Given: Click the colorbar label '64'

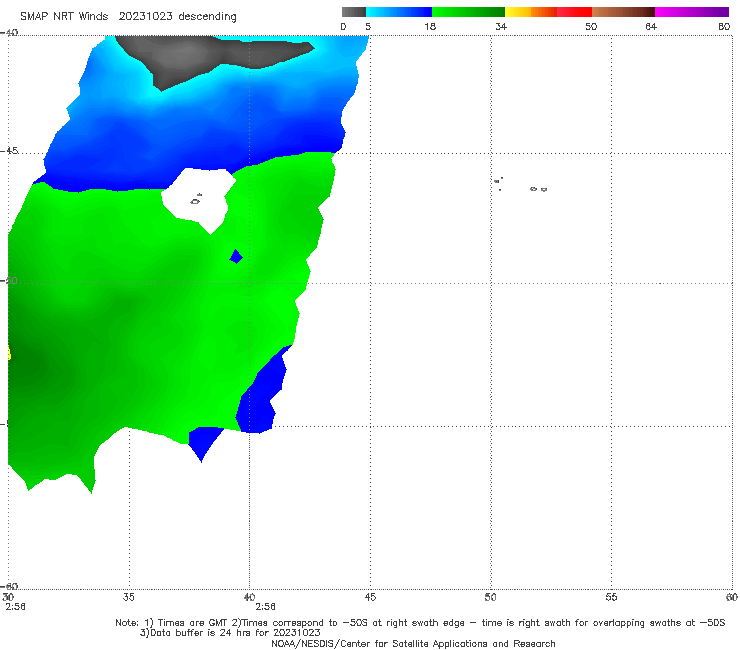Looking at the screenshot, I should (x=651, y=26).
